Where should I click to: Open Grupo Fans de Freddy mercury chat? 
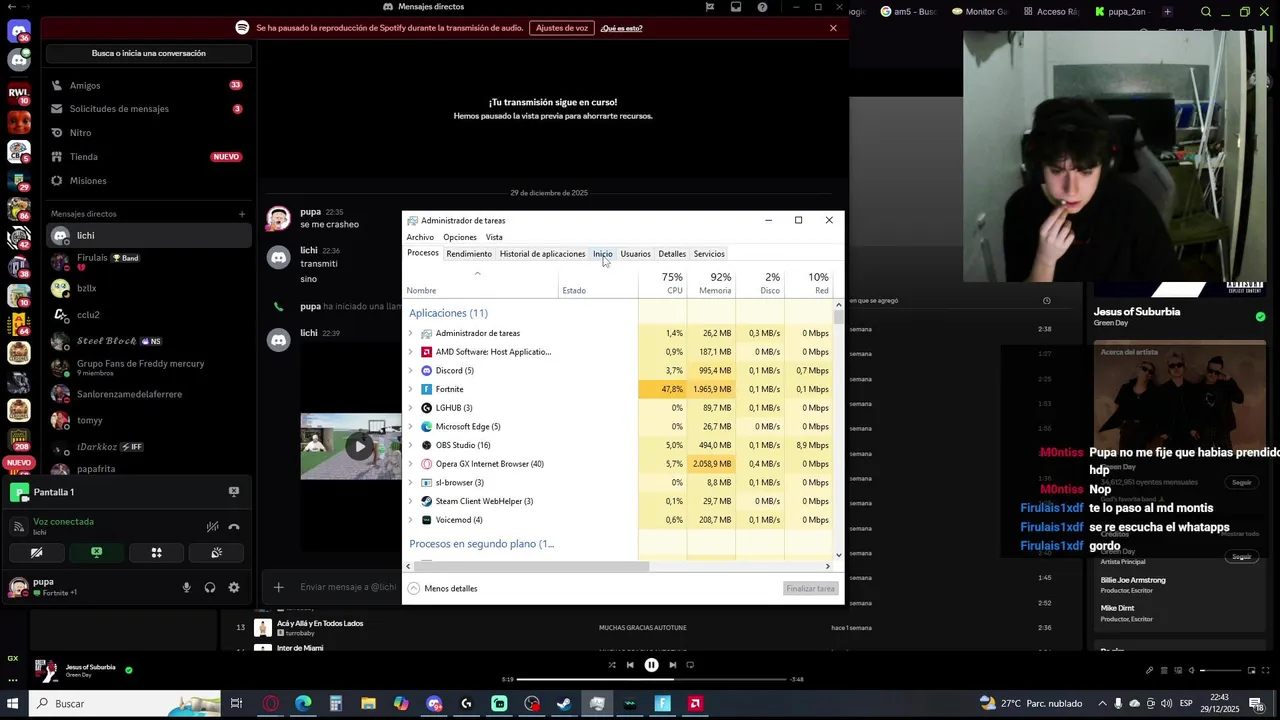148,367
